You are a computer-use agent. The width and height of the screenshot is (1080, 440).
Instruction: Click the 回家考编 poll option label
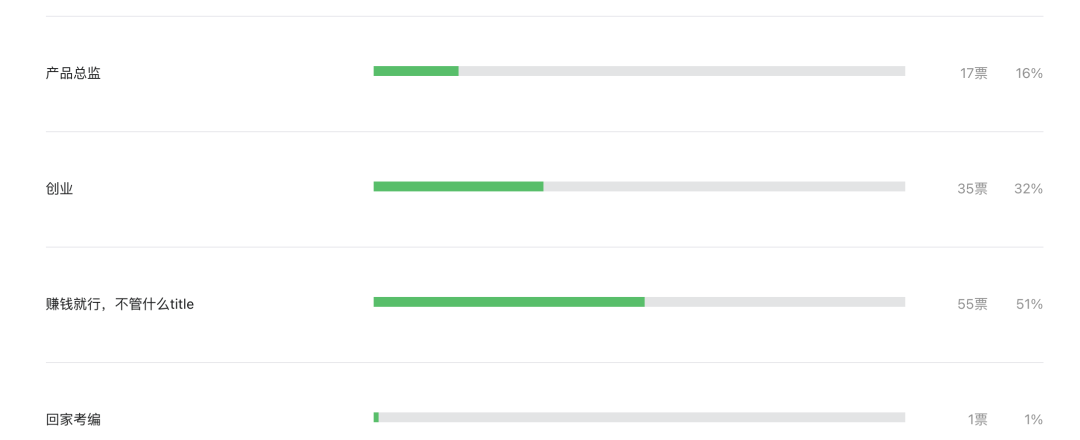point(73,419)
